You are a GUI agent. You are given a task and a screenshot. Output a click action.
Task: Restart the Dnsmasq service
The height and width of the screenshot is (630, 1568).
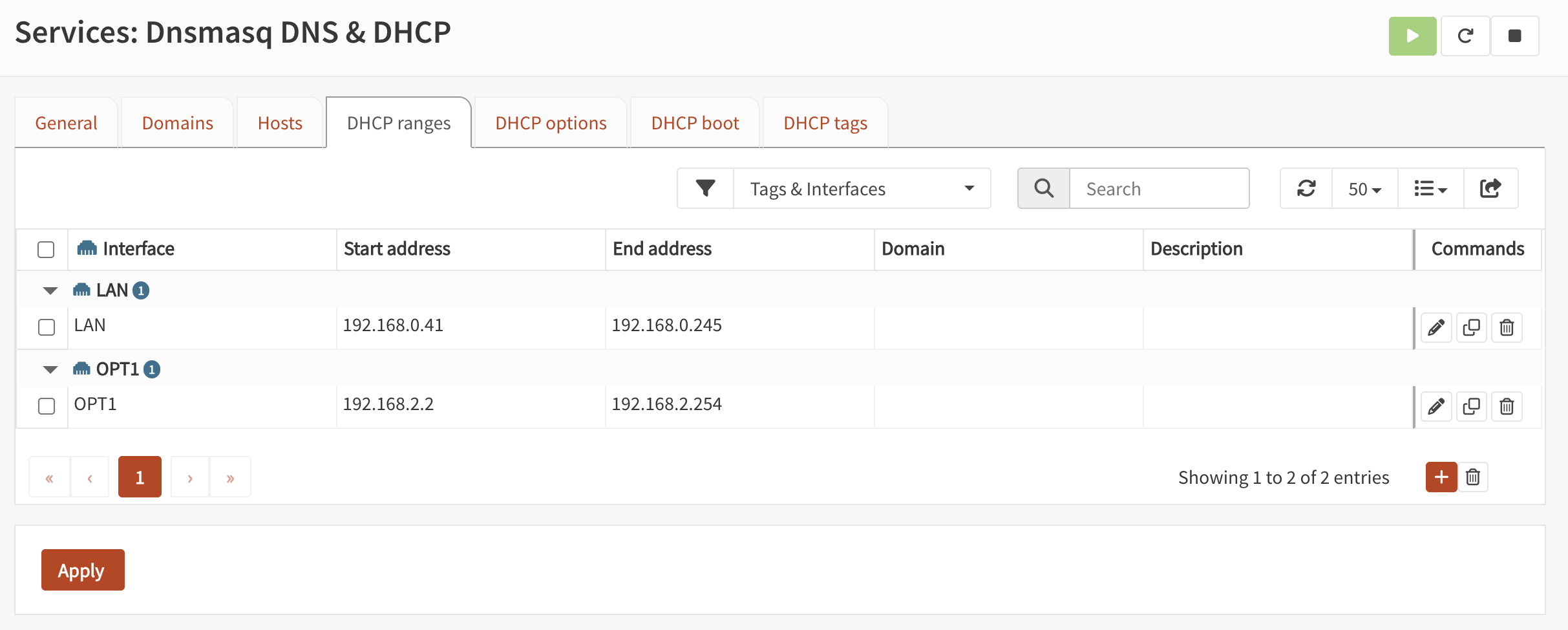coord(1465,36)
